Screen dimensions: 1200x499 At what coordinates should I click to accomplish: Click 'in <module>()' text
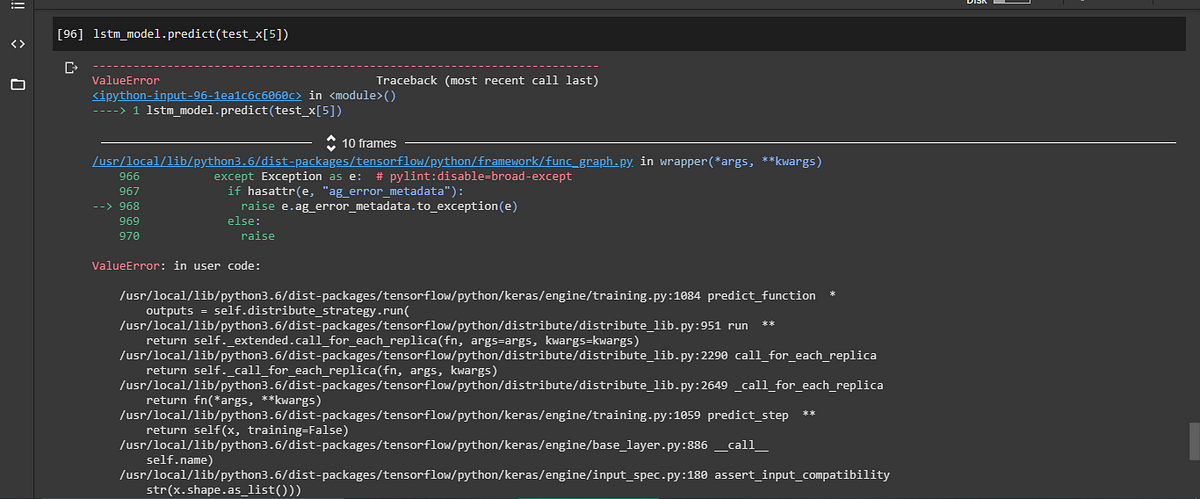[x=353, y=97]
